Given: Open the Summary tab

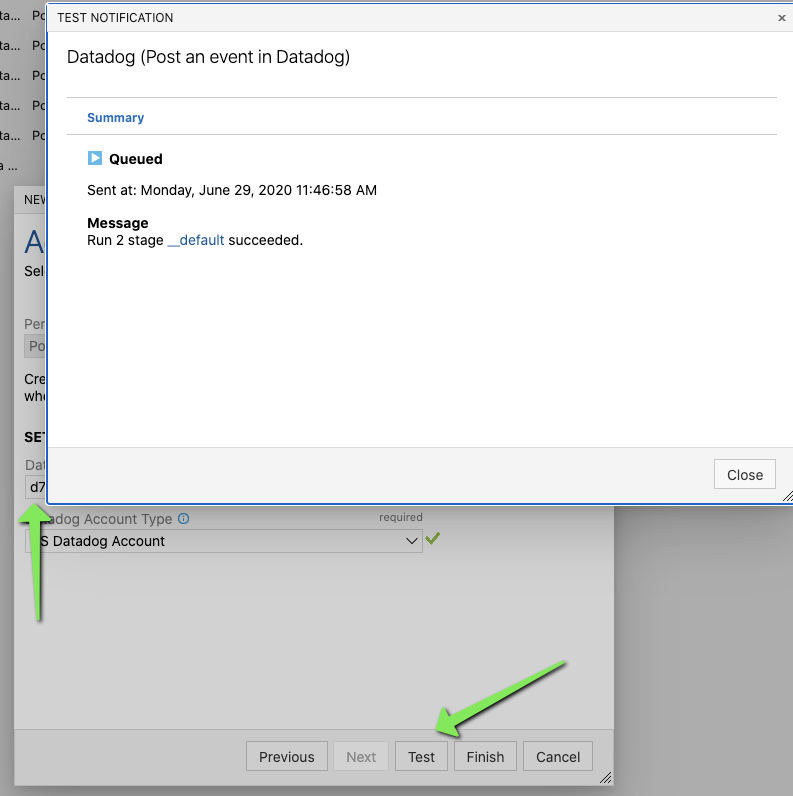Looking at the screenshot, I should pyautogui.click(x=115, y=118).
